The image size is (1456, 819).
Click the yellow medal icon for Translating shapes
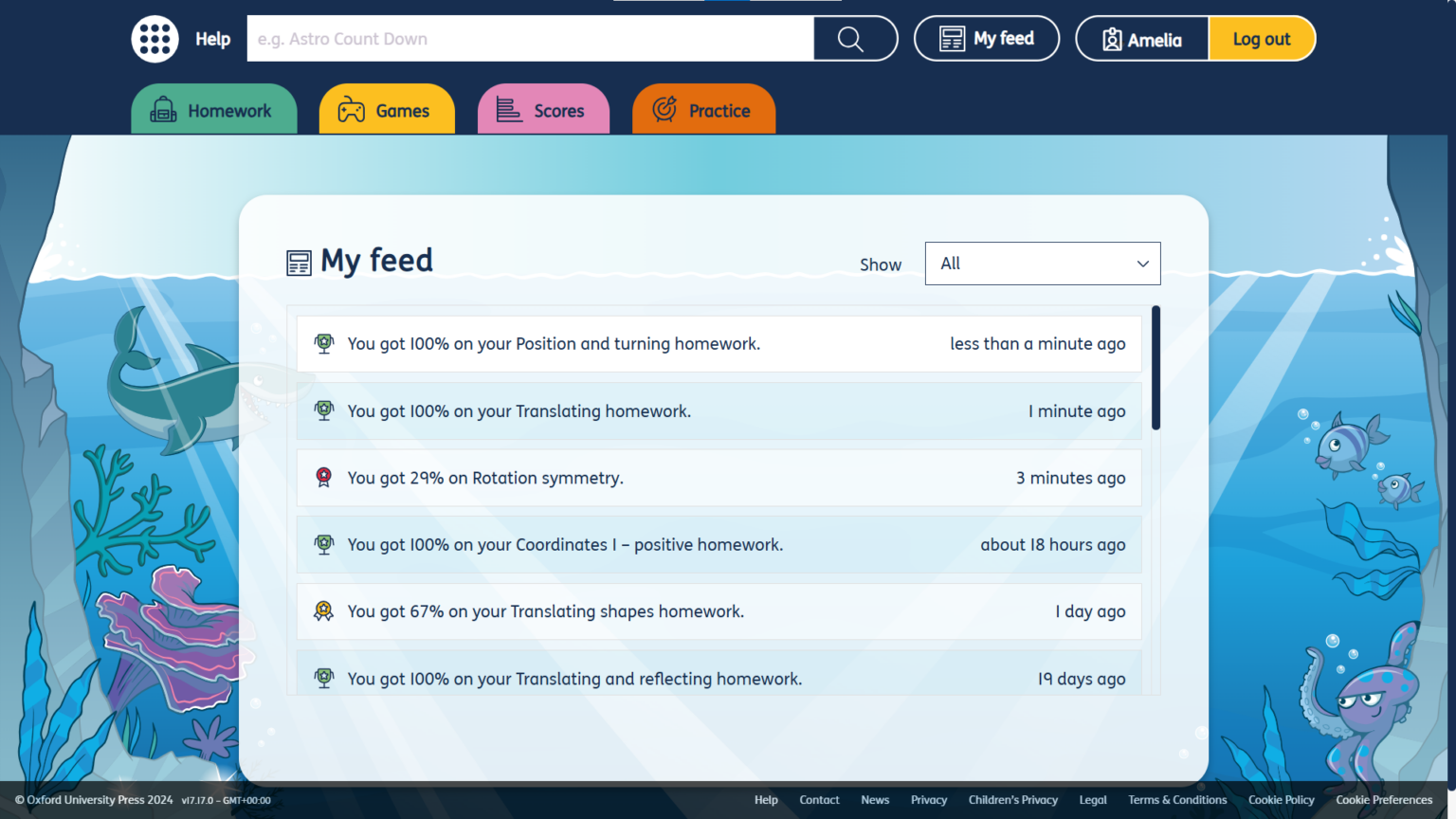pyautogui.click(x=324, y=611)
